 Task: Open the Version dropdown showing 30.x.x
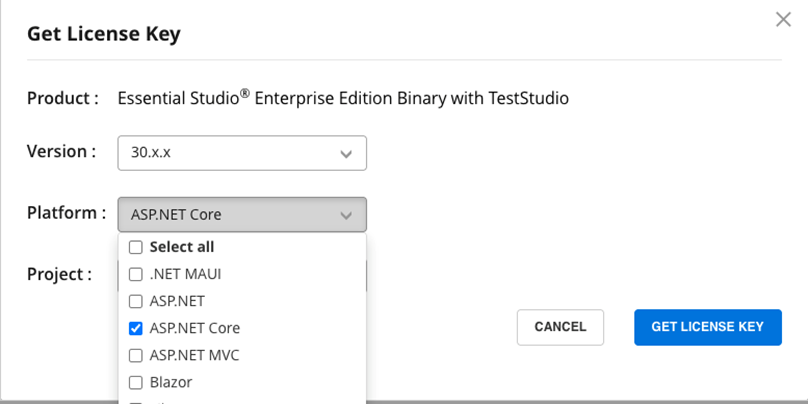241,154
